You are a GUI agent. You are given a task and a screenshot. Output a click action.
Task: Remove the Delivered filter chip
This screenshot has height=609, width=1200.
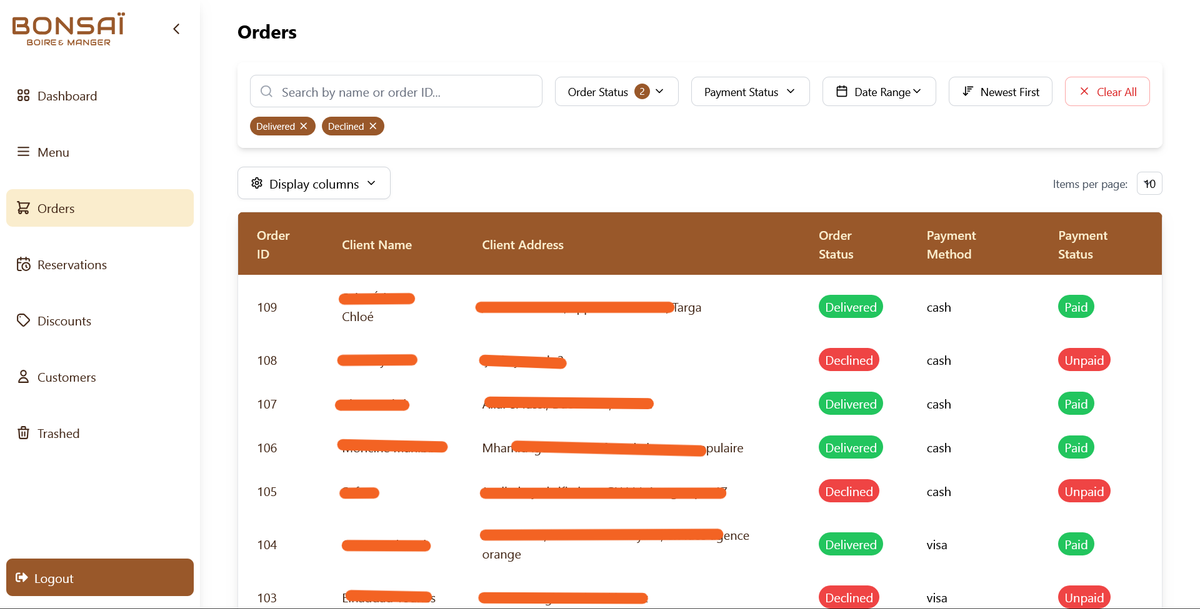coord(304,126)
